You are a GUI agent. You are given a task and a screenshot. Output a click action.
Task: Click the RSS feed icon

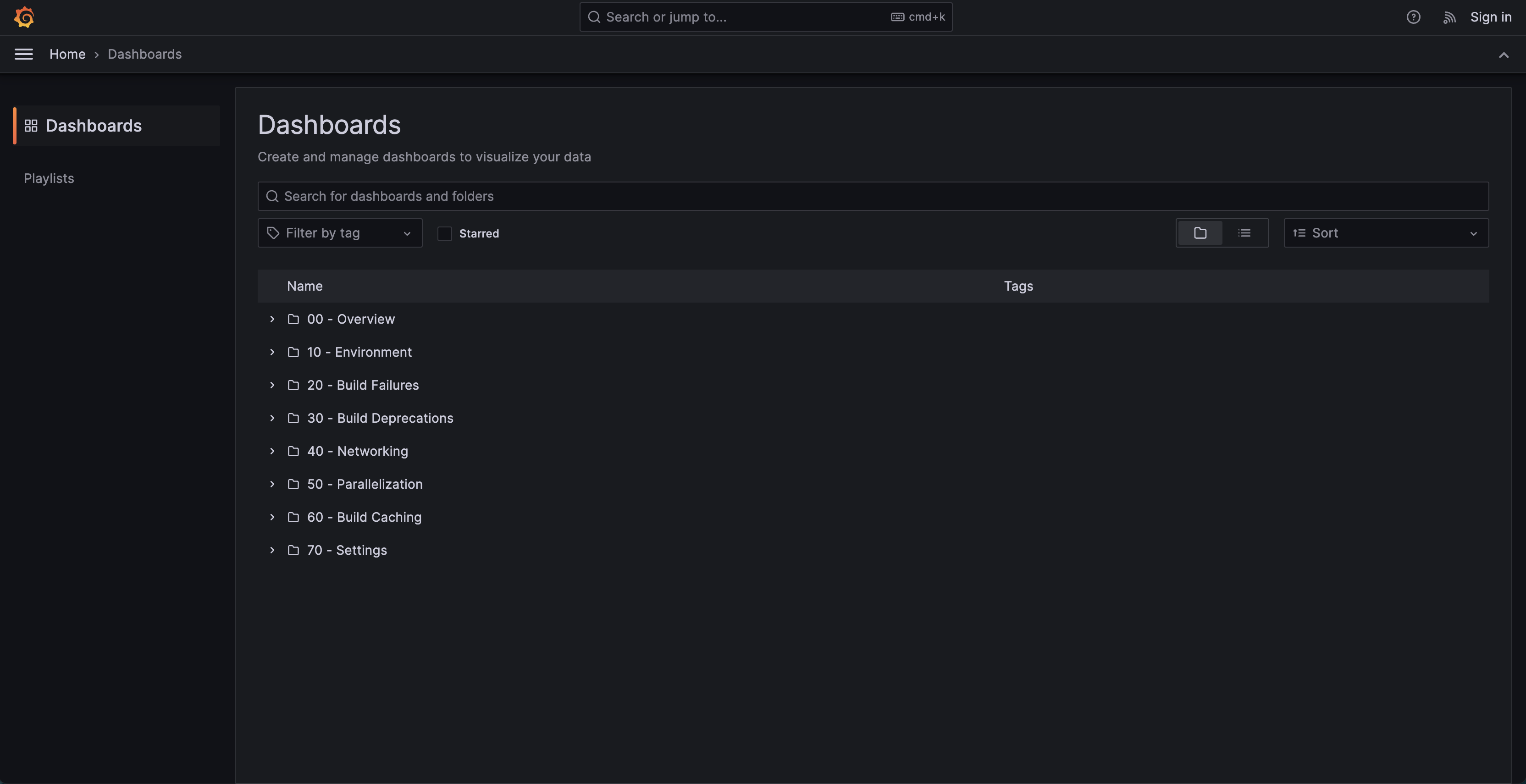pos(1449,17)
